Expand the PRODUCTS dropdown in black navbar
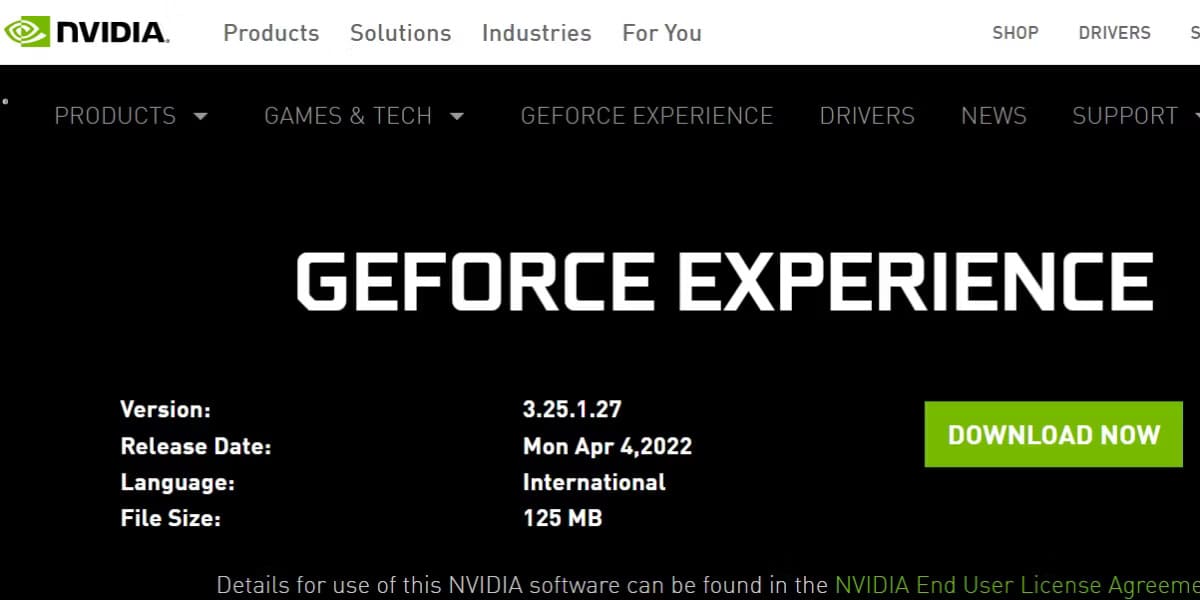1200x600 pixels. tap(131, 116)
